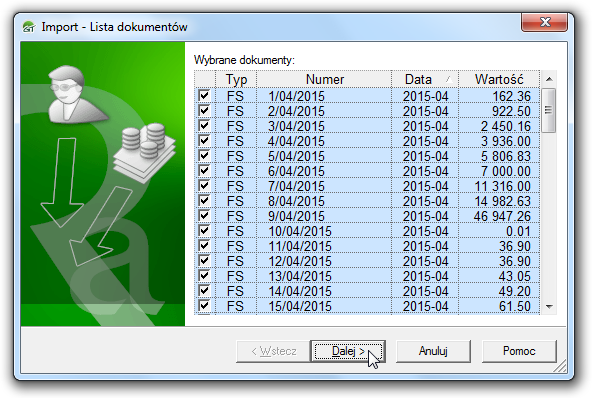592x398 pixels.
Task: Toggle the checkbox for document 6/04/2015
Action: [204, 170]
